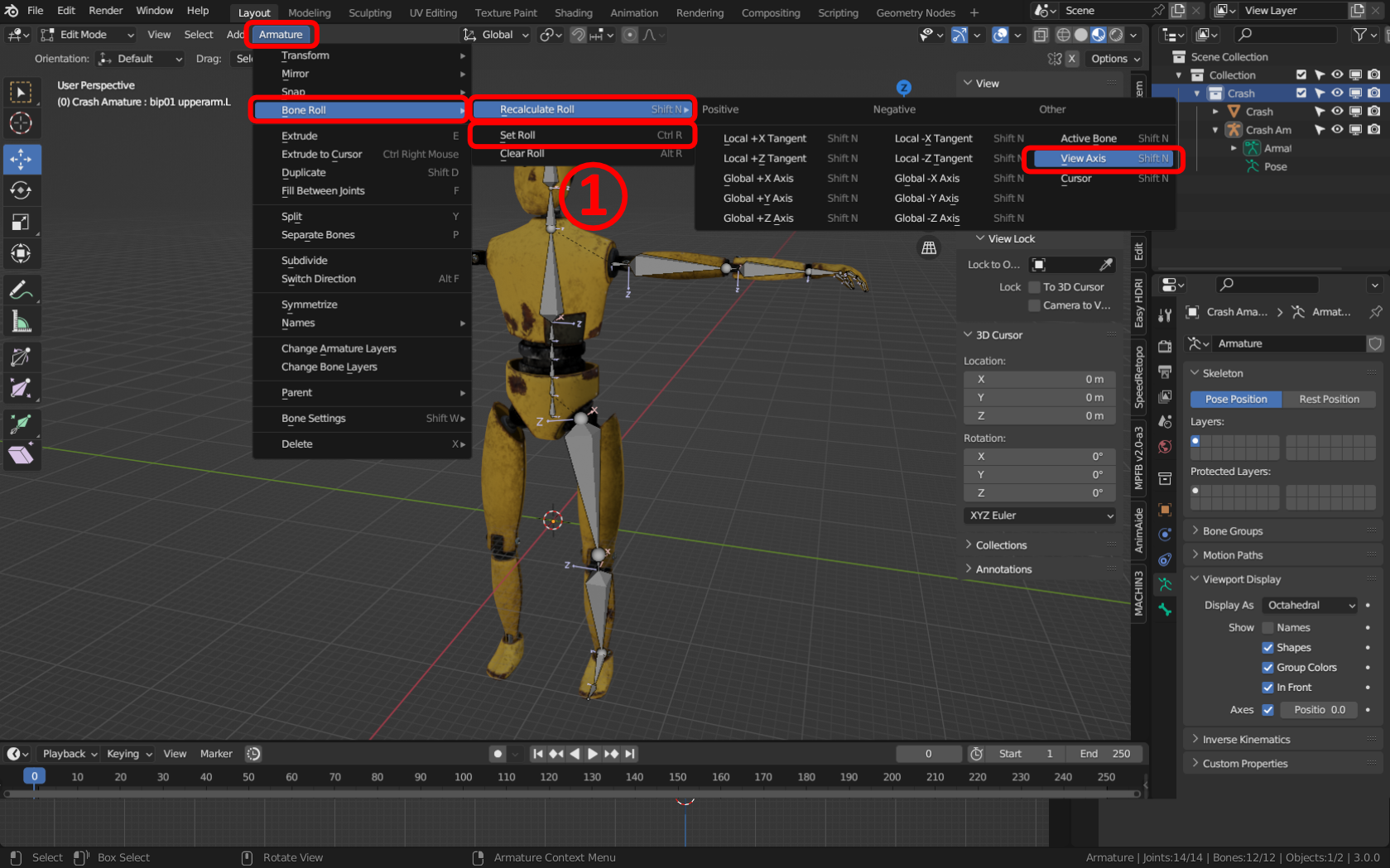This screenshot has height=868, width=1390.
Task: Open the Tool properties tab
Action: click(1165, 315)
